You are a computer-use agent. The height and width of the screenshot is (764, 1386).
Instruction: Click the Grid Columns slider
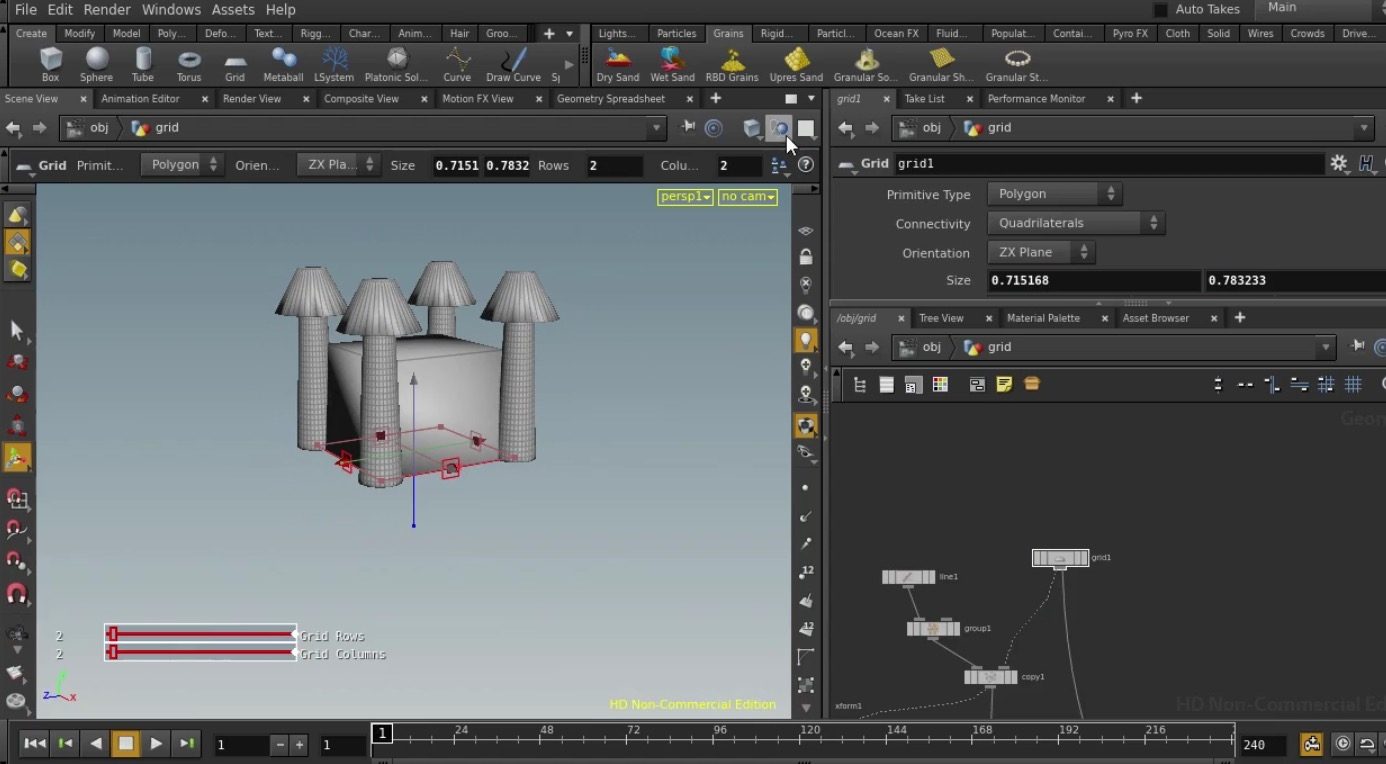pyautogui.click(x=200, y=652)
